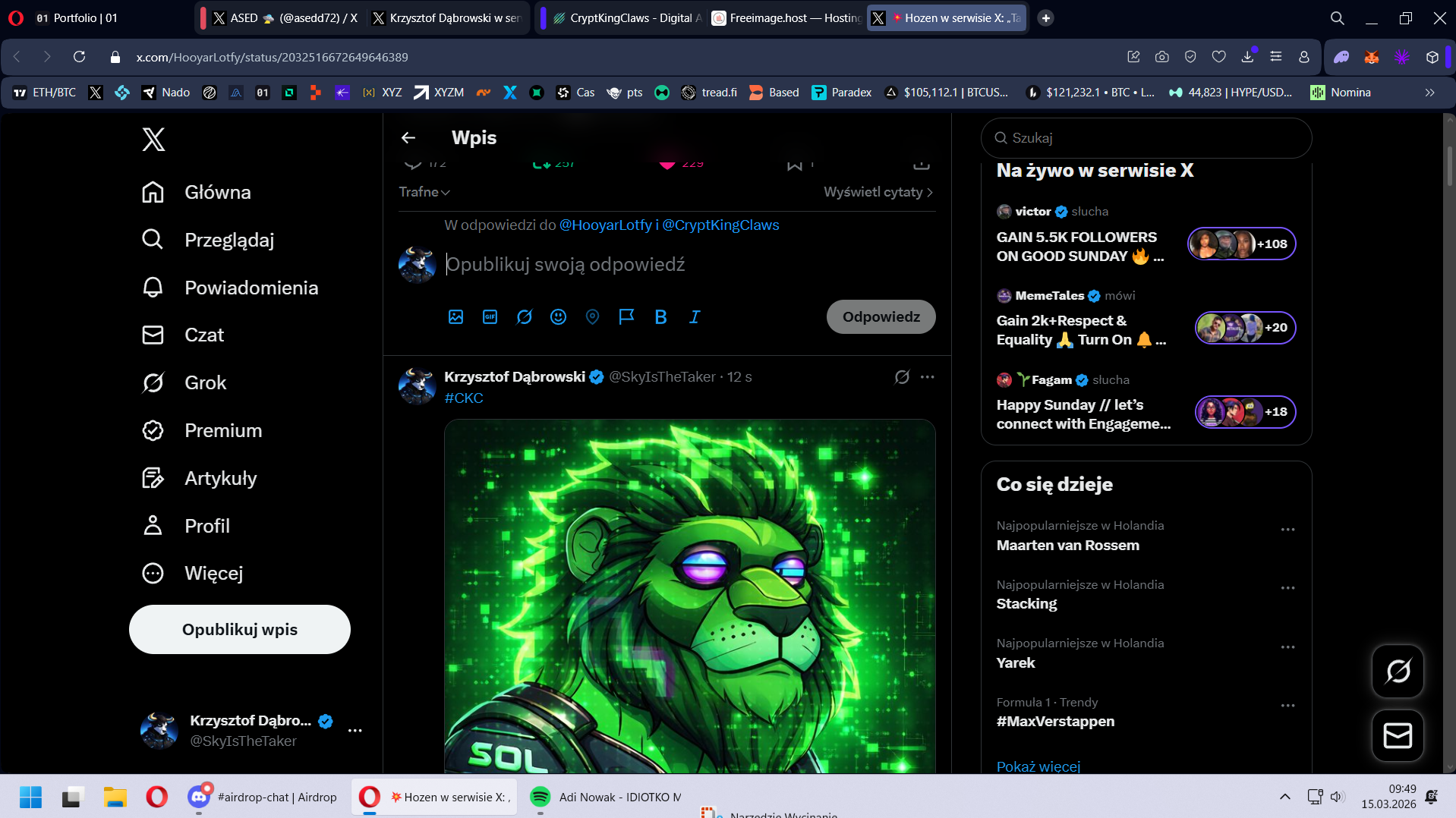Open Opera downloads icon
The image size is (1456, 818).
tap(1247, 57)
